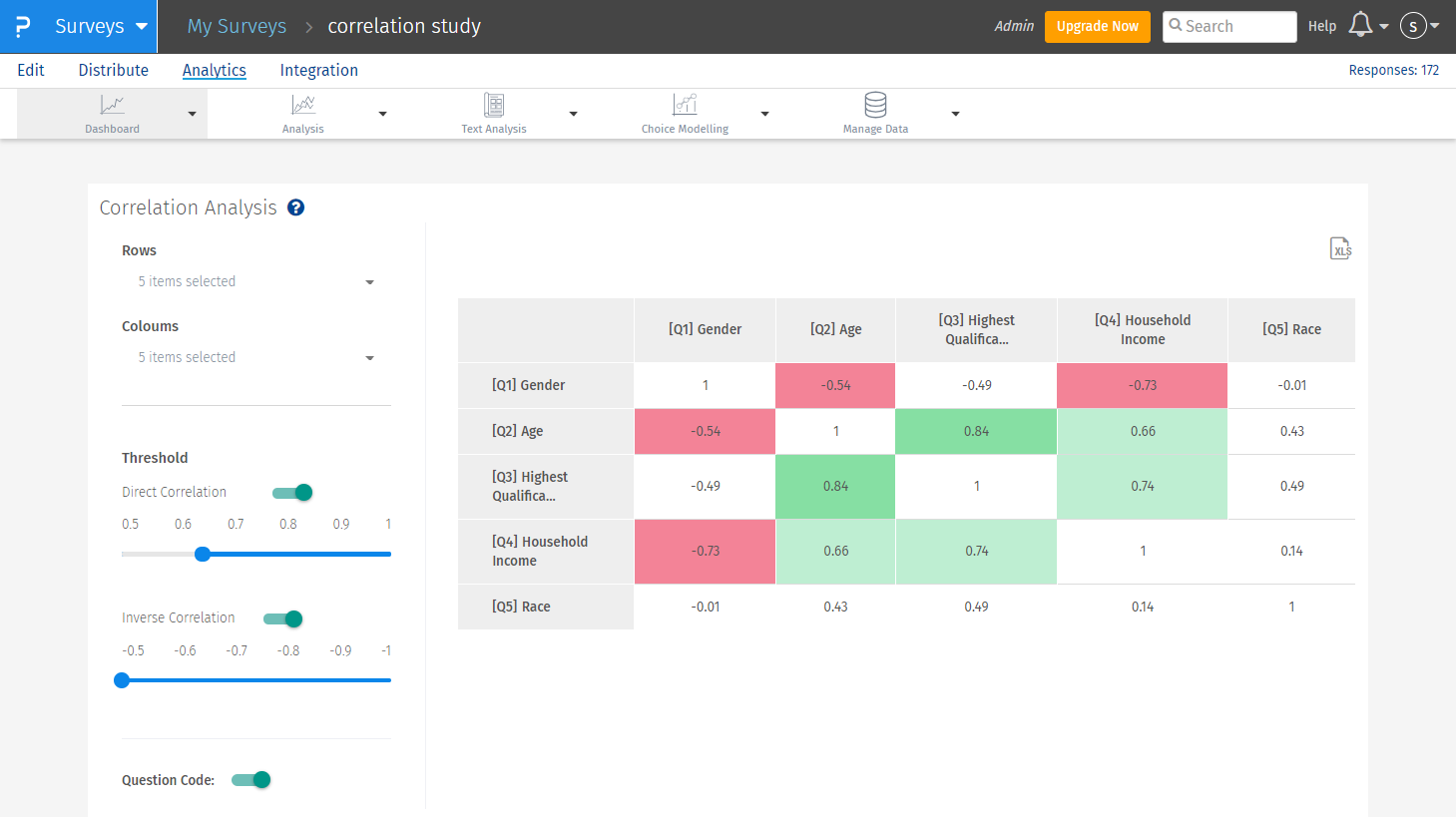Turn off the Inverse Correlation toggle
Viewport: 1456px width, 817px height.
tap(283, 619)
